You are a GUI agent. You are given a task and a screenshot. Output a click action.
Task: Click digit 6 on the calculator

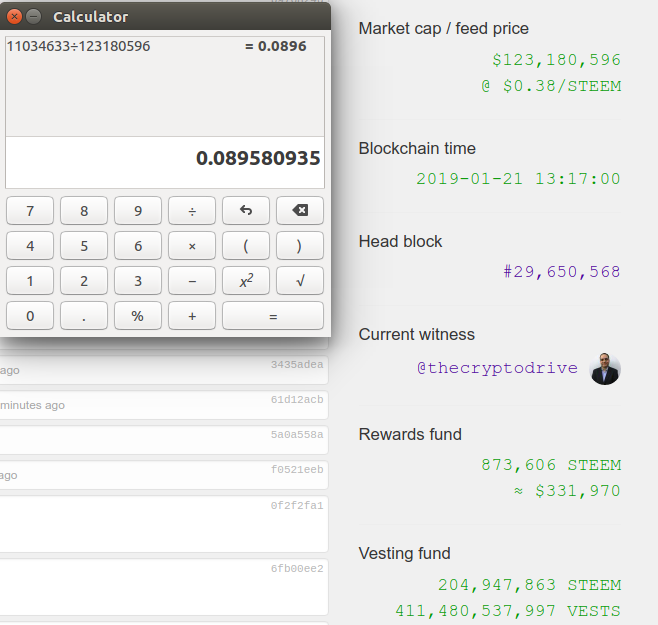(x=138, y=246)
